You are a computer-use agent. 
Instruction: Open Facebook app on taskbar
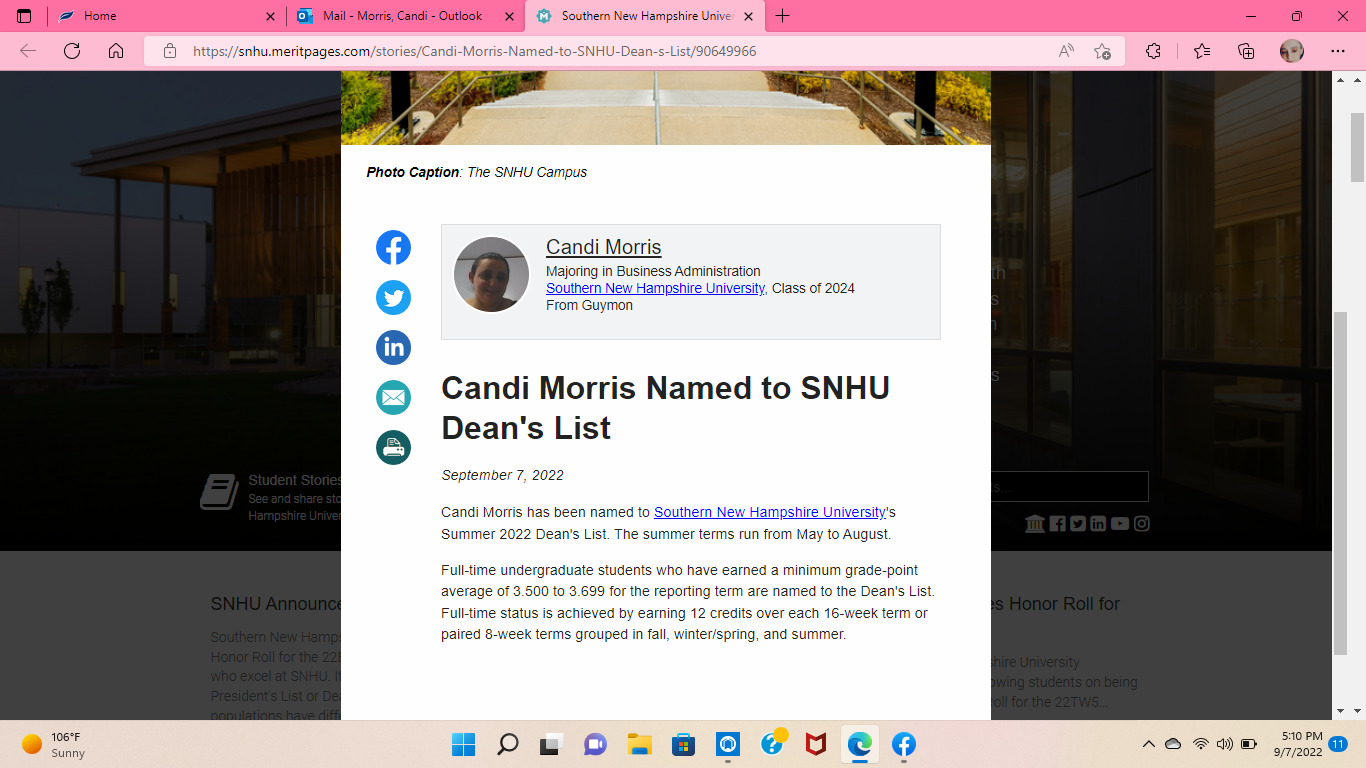[904, 744]
